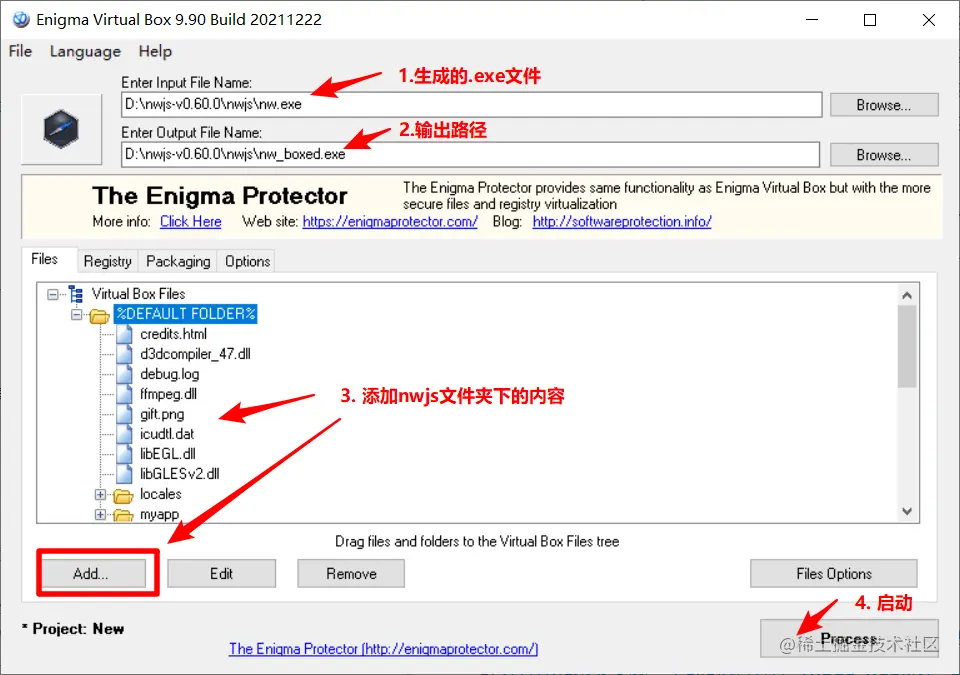Click Browse for the input file name
The image size is (960, 675).
[884, 105]
